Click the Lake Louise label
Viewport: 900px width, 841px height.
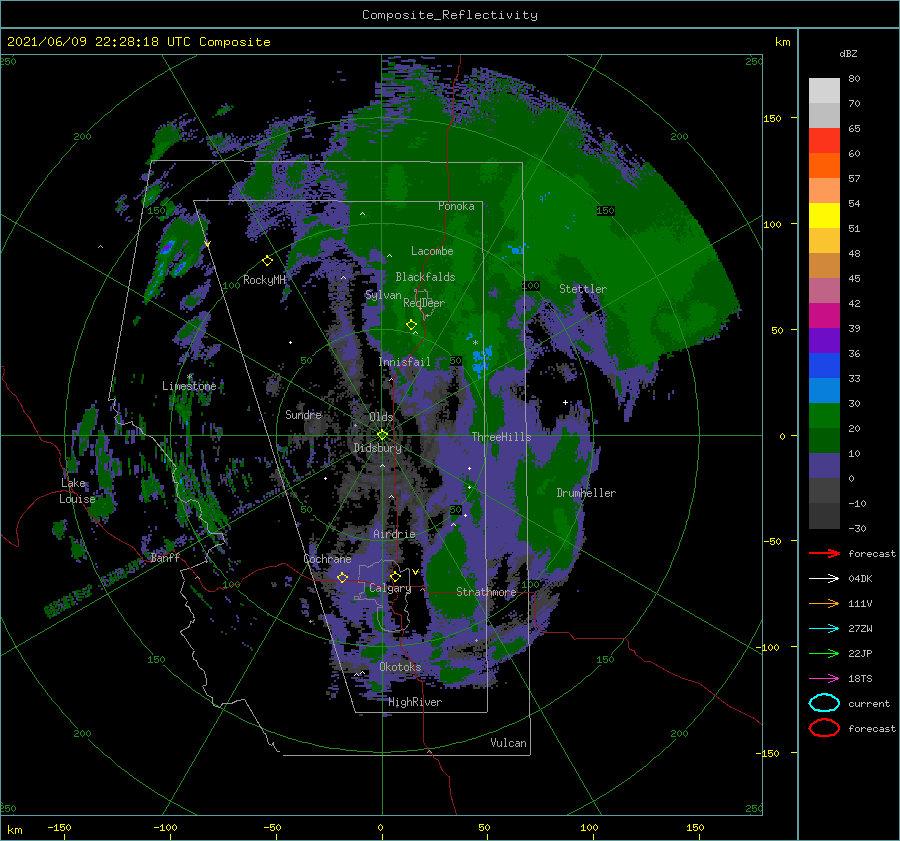[x=78, y=491]
